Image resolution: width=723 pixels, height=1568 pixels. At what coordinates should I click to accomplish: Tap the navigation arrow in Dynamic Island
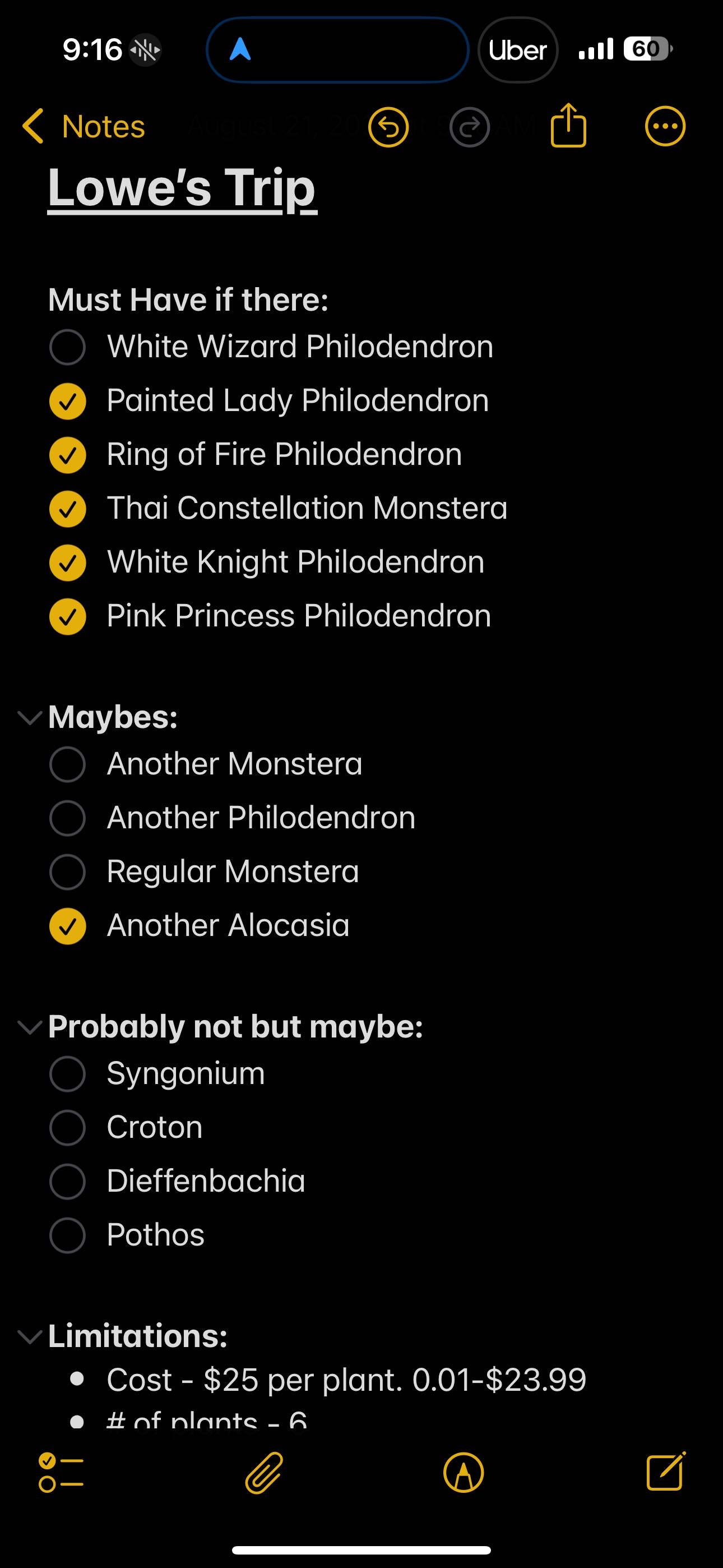tap(240, 49)
